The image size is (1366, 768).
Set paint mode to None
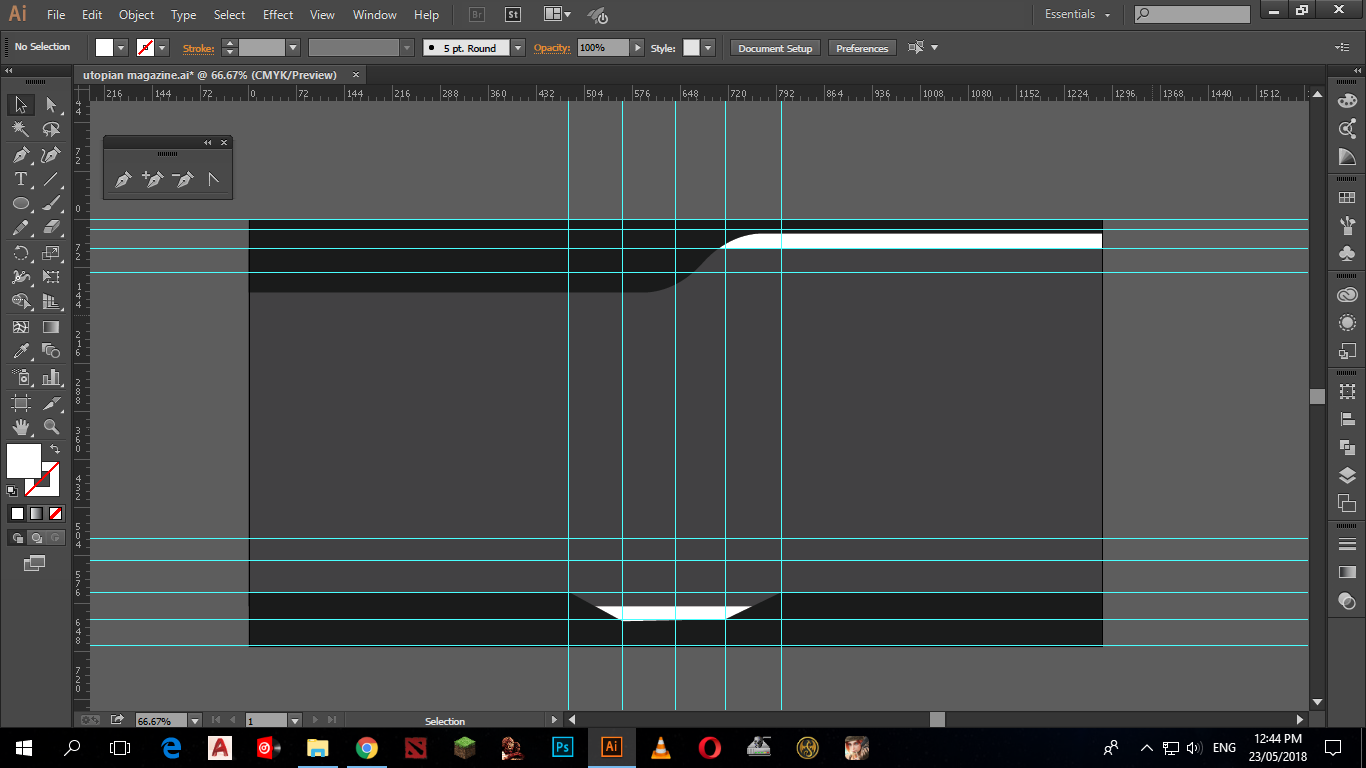pyautogui.click(x=56, y=513)
